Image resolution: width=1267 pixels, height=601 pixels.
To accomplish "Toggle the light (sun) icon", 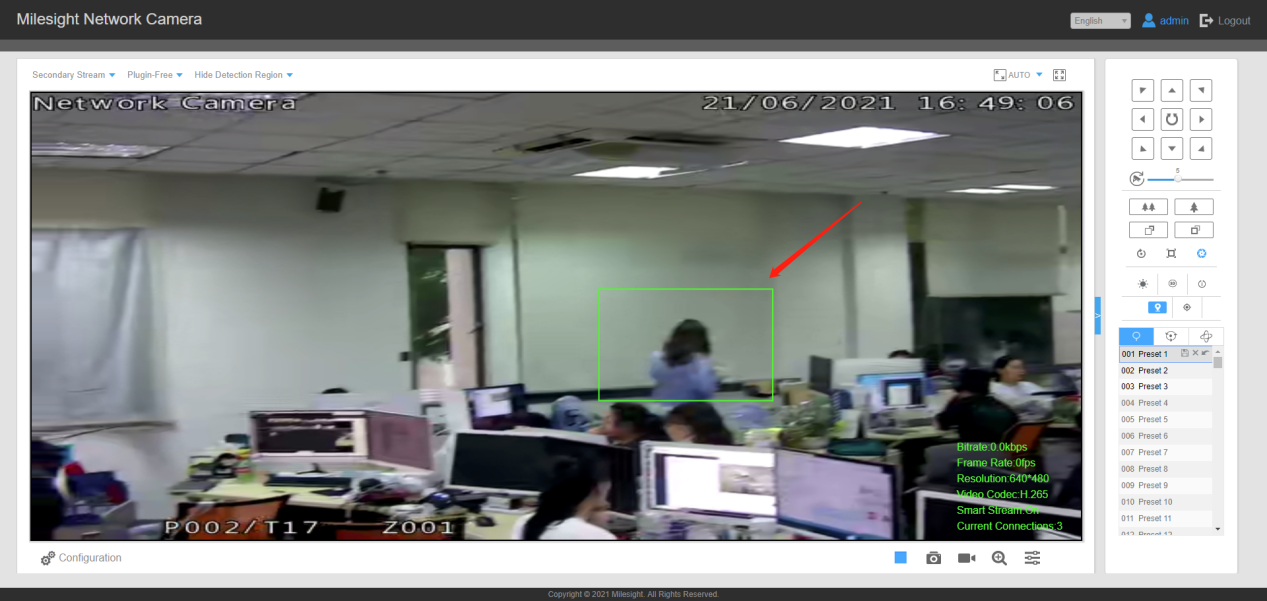I will click(x=1143, y=284).
